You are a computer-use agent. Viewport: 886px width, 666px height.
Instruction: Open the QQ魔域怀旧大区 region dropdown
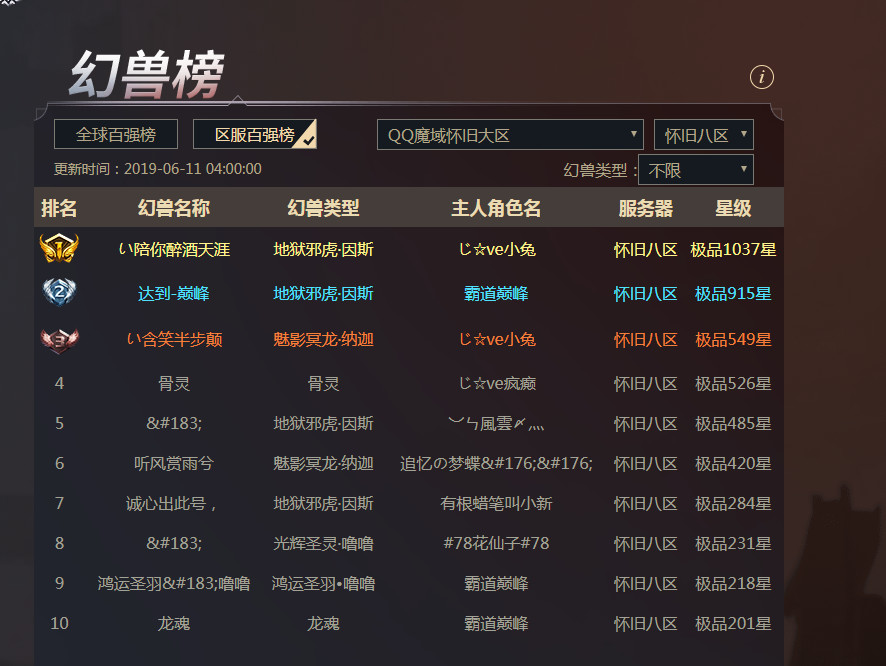[510, 135]
